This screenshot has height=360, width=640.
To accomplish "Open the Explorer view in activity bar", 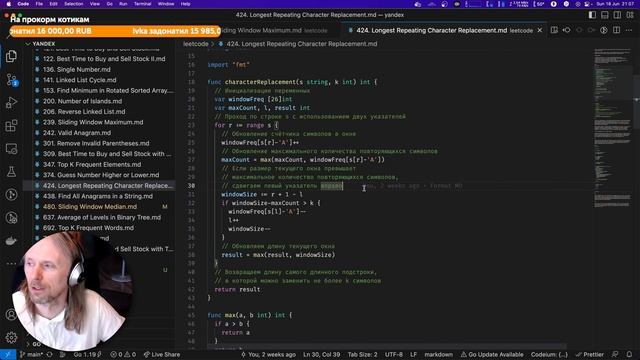I will [11, 56].
